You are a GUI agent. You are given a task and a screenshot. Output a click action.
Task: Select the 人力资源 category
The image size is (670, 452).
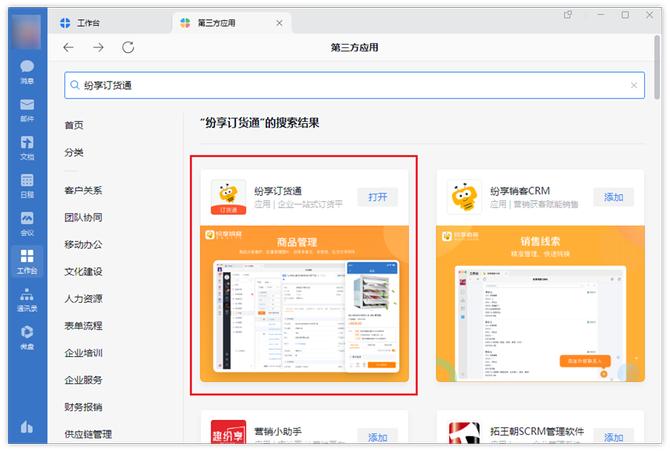(x=83, y=298)
